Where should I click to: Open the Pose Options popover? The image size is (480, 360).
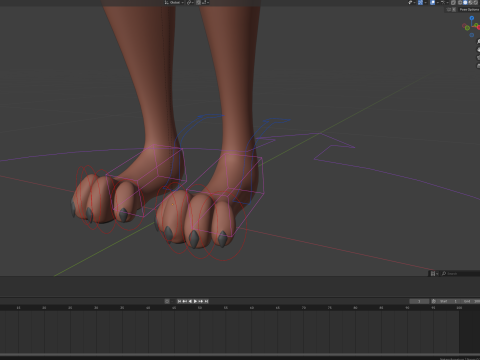(x=469, y=9)
